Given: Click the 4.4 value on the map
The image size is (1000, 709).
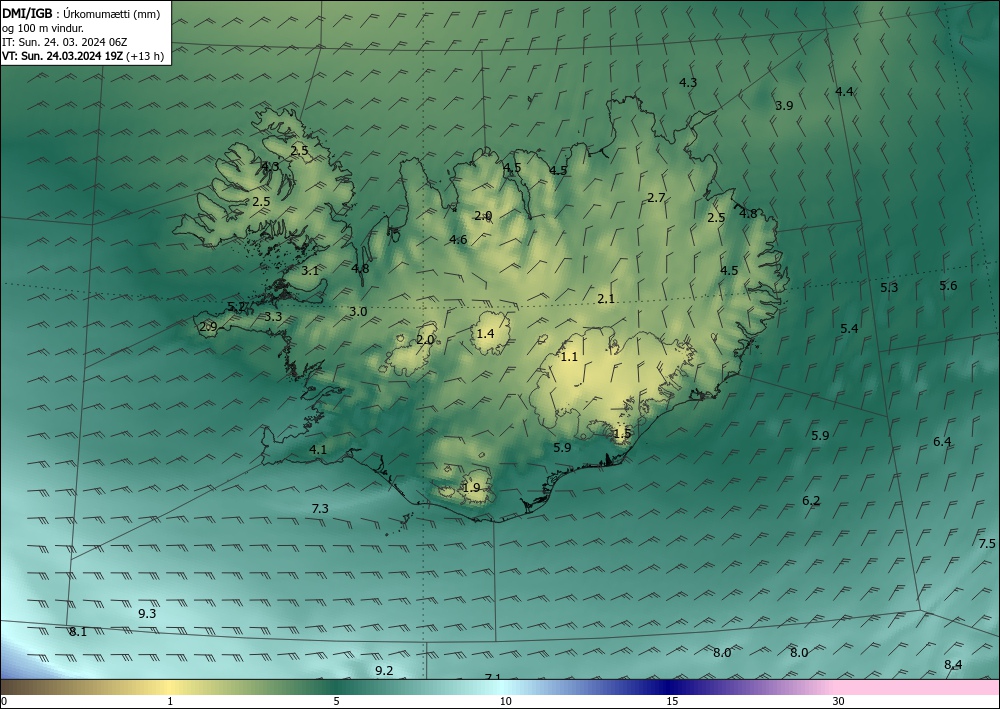Looking at the screenshot, I should (844, 92).
